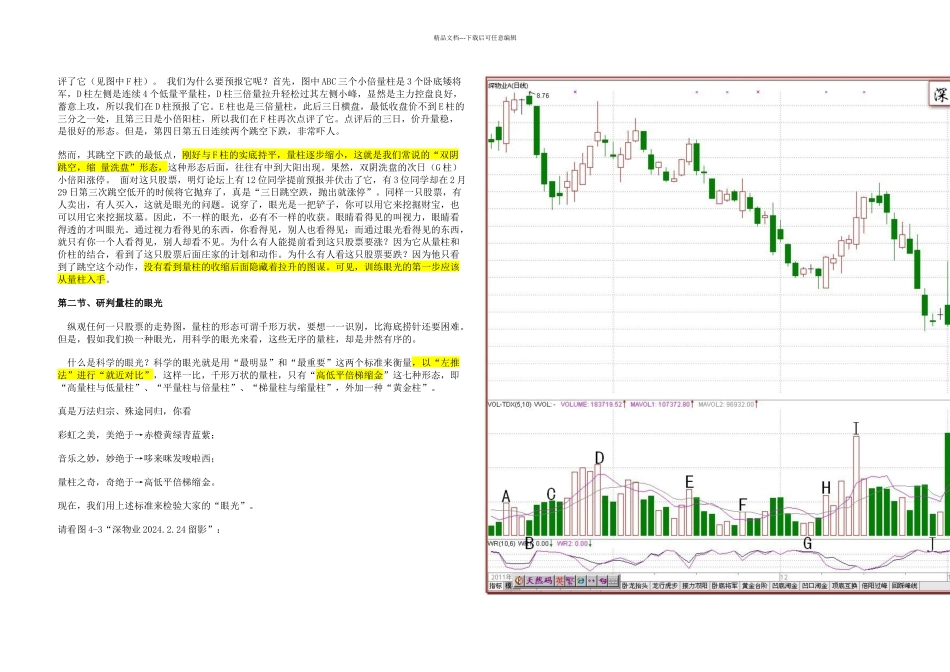Switch to the 接力双阳 indicator tab
This screenshot has width=950, height=672.
(x=694, y=586)
